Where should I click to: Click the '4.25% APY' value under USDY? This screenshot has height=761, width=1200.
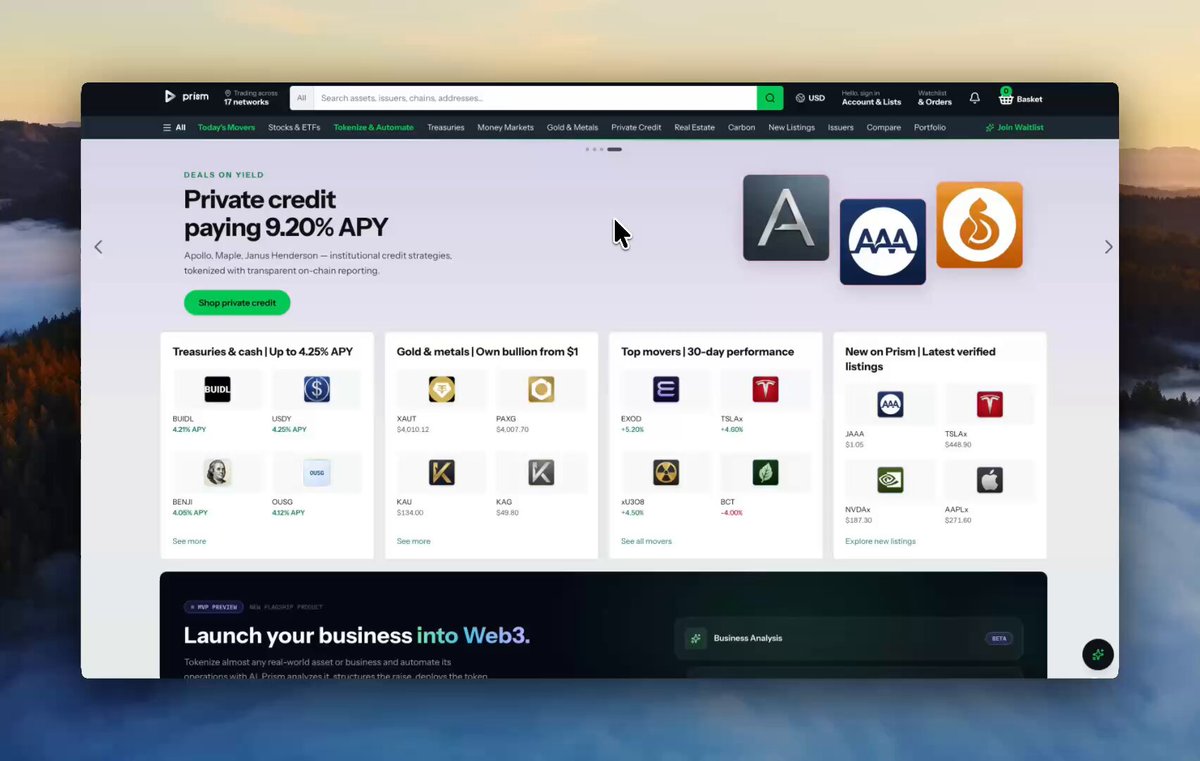click(x=290, y=429)
